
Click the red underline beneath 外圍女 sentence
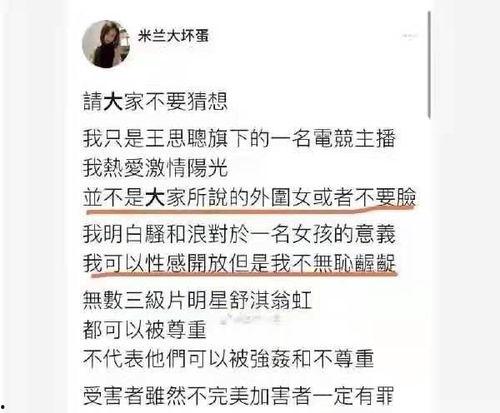249,211
